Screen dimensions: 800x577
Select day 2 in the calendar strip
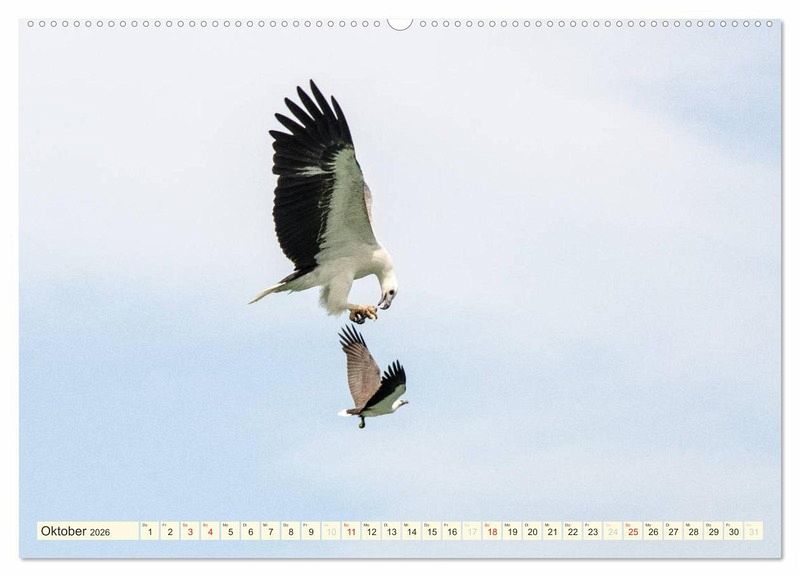(x=170, y=531)
